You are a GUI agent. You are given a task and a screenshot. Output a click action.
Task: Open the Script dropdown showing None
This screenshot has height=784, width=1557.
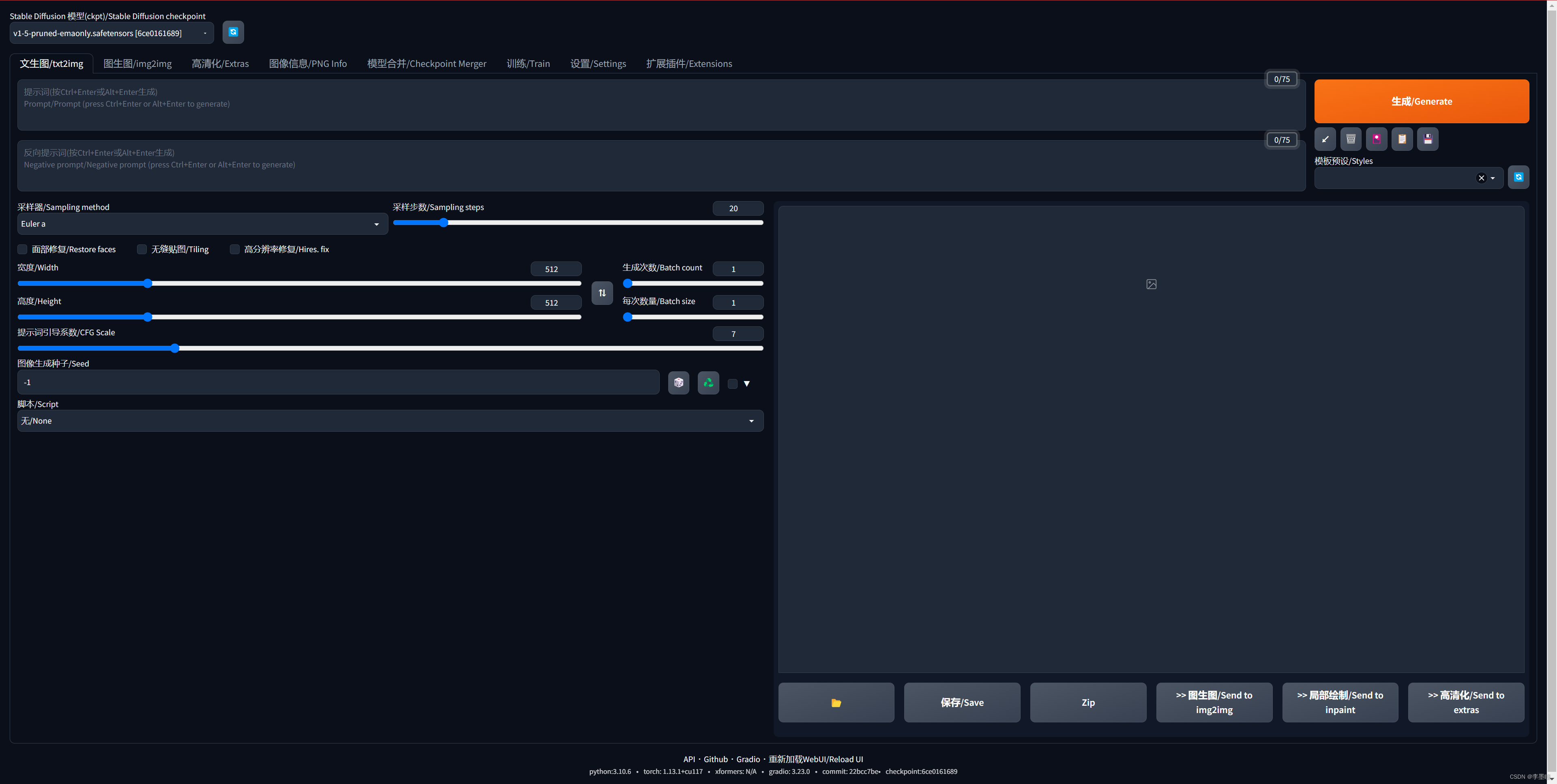pyautogui.click(x=389, y=420)
